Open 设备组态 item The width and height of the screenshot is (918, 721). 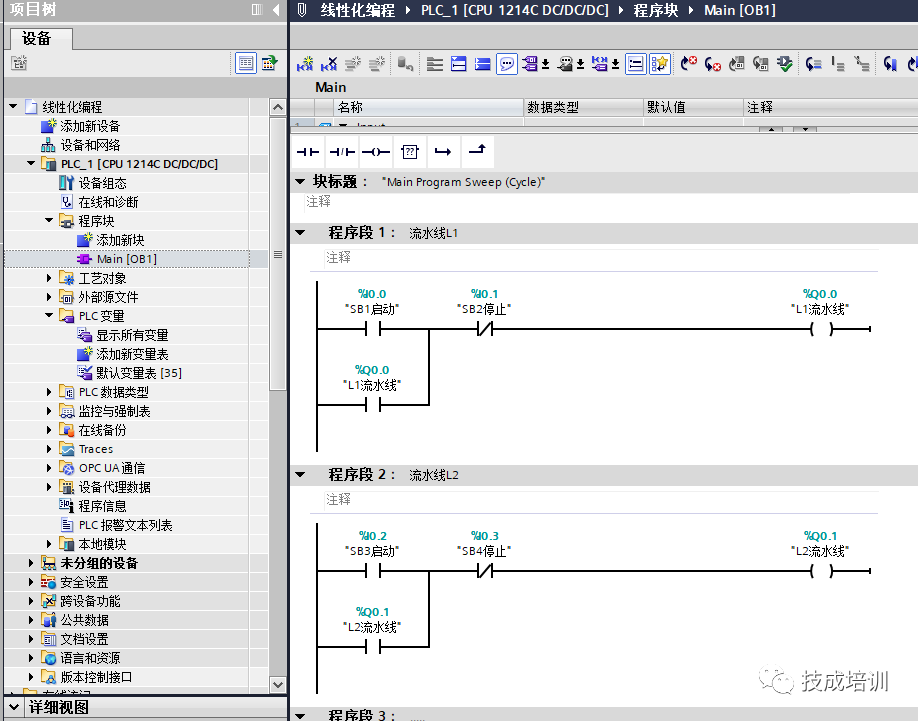click(x=102, y=183)
